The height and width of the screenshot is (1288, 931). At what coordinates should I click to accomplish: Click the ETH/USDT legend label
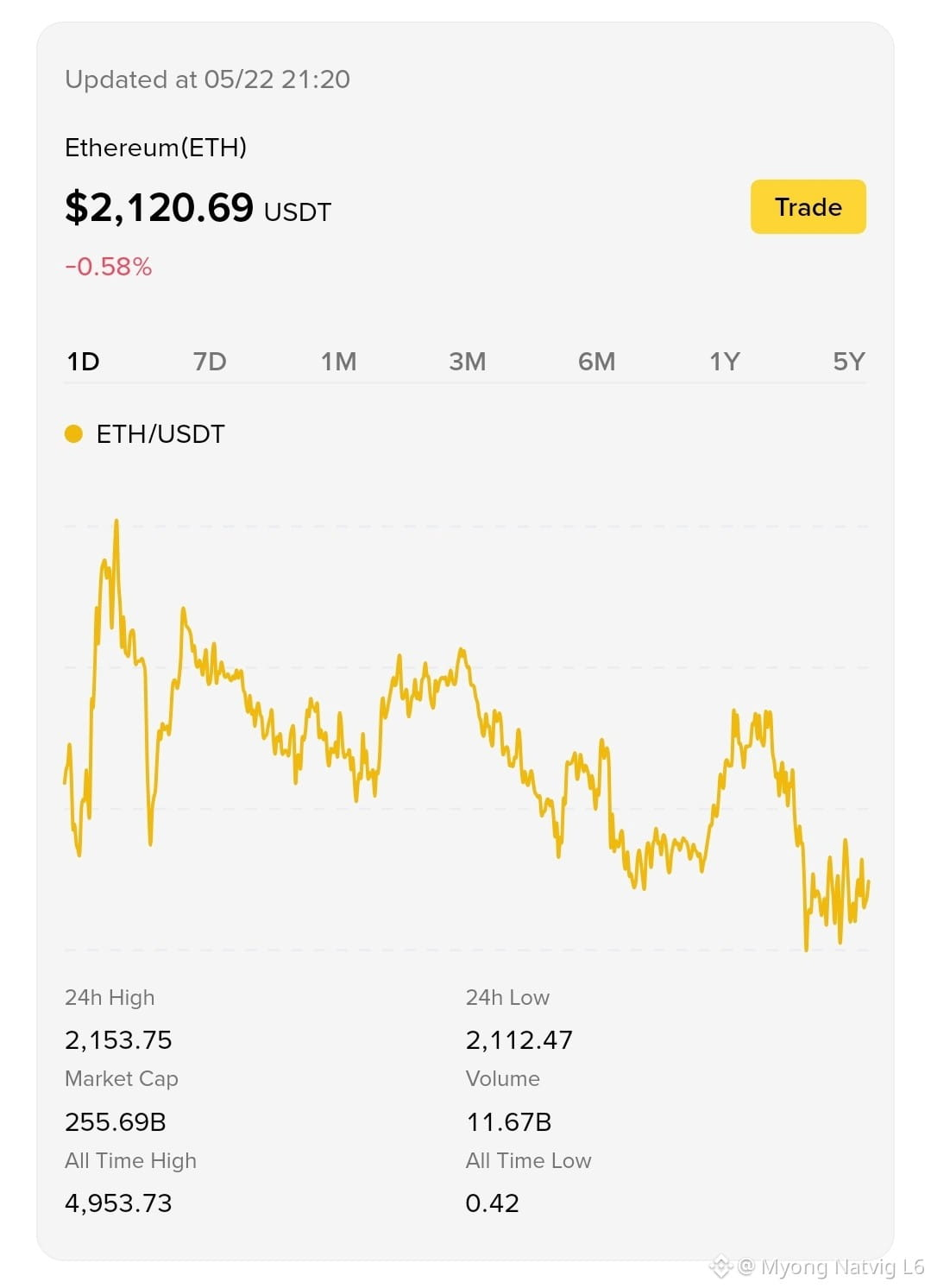160,433
